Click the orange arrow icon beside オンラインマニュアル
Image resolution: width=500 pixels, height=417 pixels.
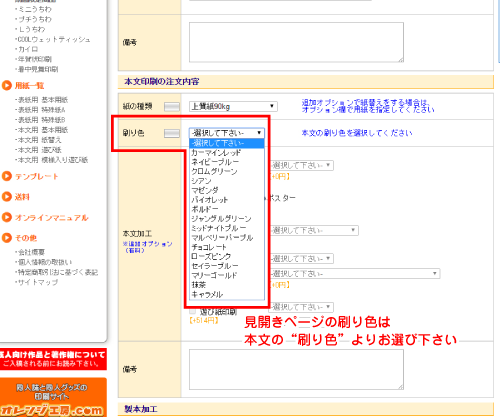coord(7,217)
